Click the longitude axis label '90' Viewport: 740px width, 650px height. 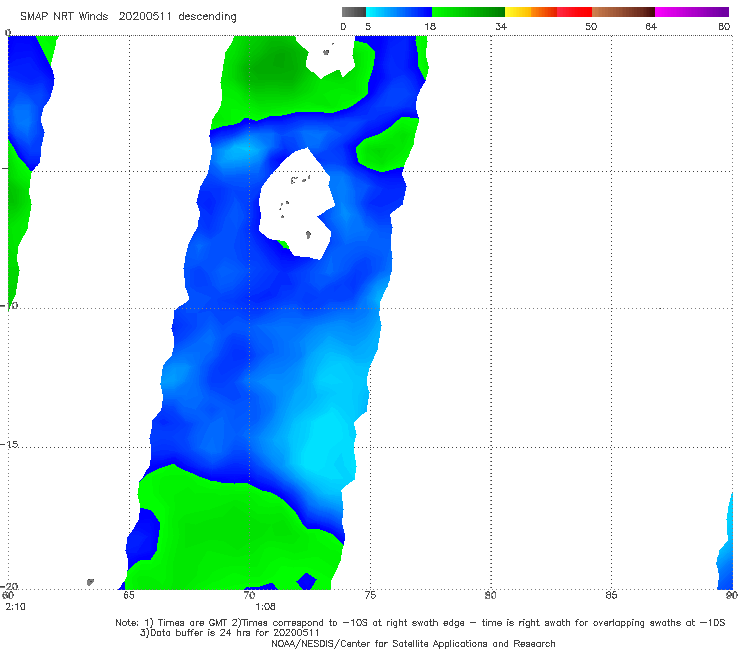click(x=732, y=595)
